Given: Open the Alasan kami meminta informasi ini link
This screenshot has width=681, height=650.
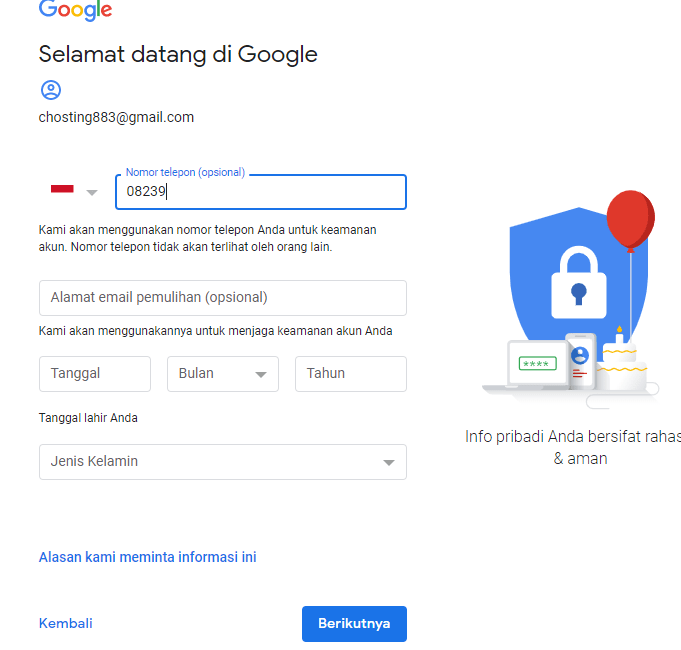Looking at the screenshot, I should pyautogui.click(x=147, y=557).
